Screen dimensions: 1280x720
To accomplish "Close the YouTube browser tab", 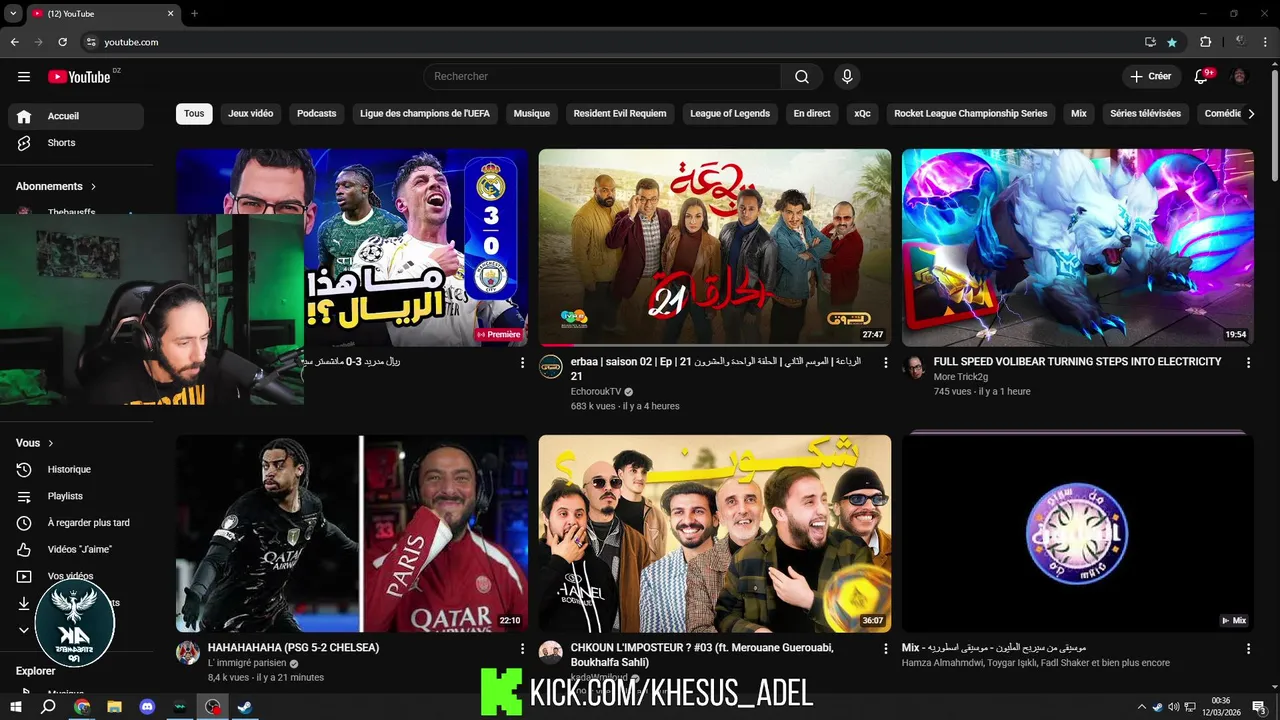I will pyautogui.click(x=170, y=14).
